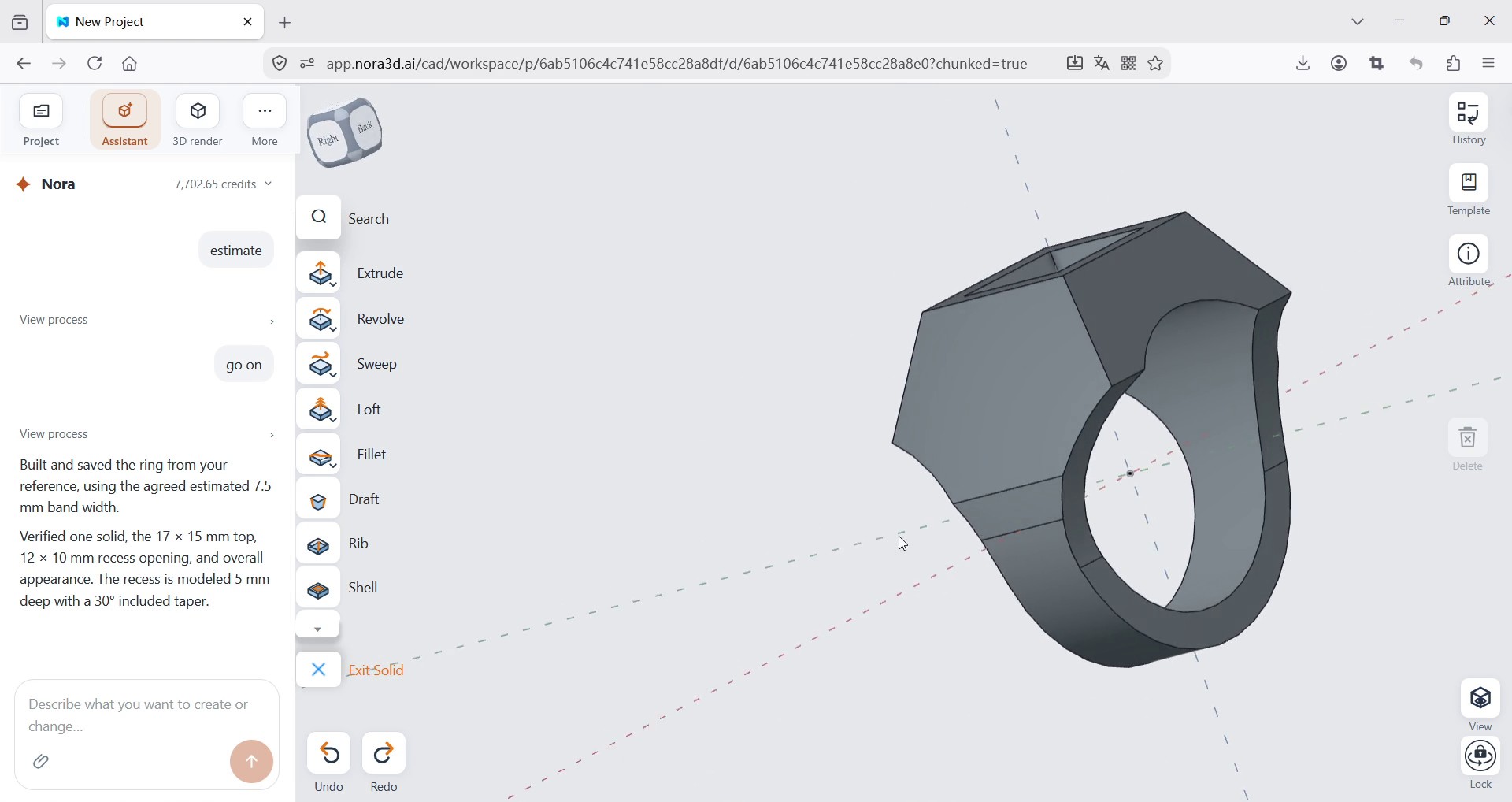Click the 'estimate' chat message

click(236, 251)
